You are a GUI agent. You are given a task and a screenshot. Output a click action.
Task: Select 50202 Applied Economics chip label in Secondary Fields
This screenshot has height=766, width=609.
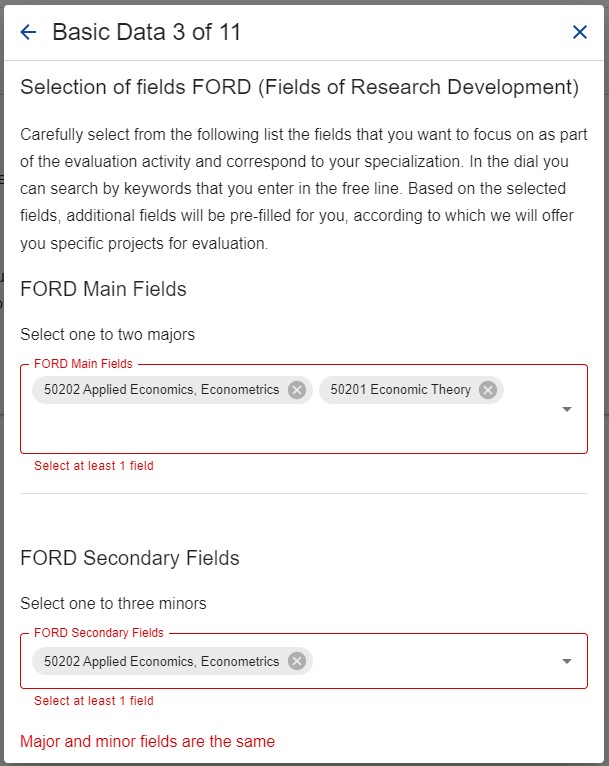tap(162, 661)
